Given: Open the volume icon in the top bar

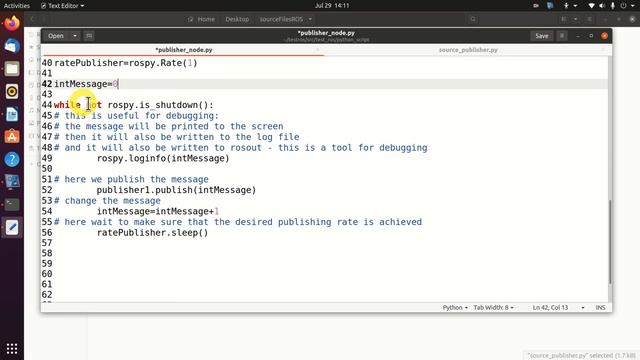Looking at the screenshot, I should click(x=602, y=6).
